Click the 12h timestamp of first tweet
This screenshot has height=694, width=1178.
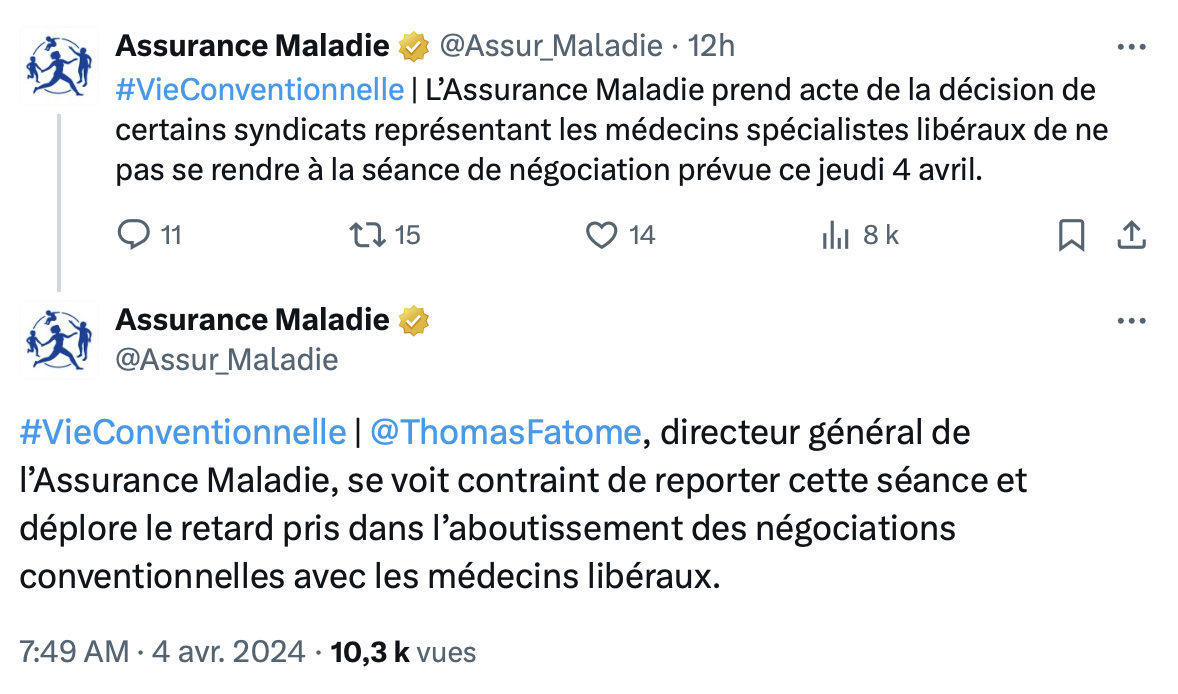click(x=711, y=47)
